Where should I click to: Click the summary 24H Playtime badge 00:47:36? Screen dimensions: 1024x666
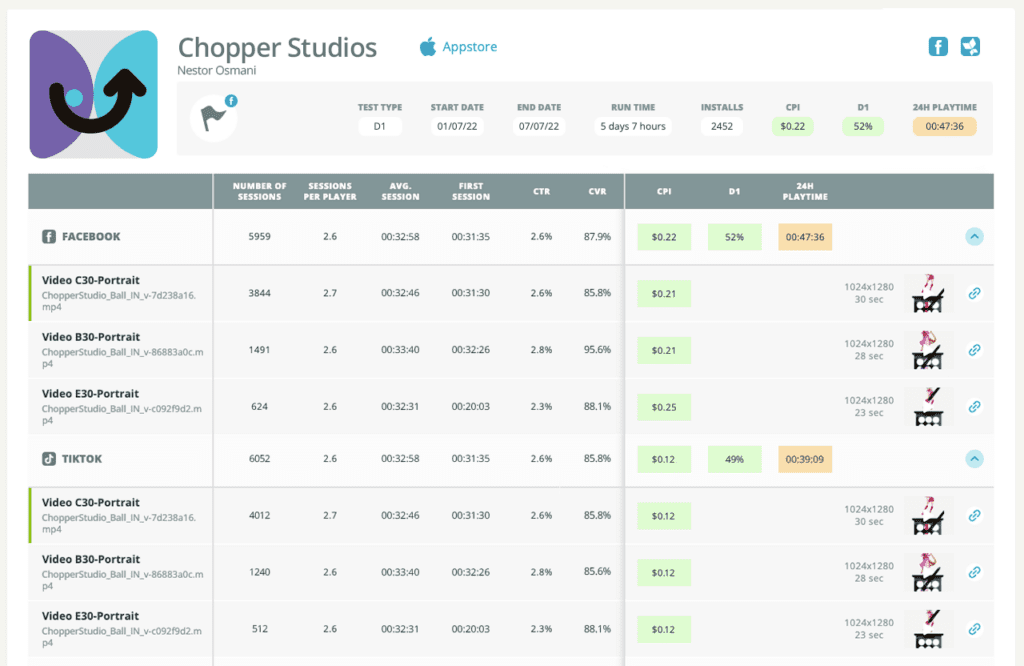(944, 126)
